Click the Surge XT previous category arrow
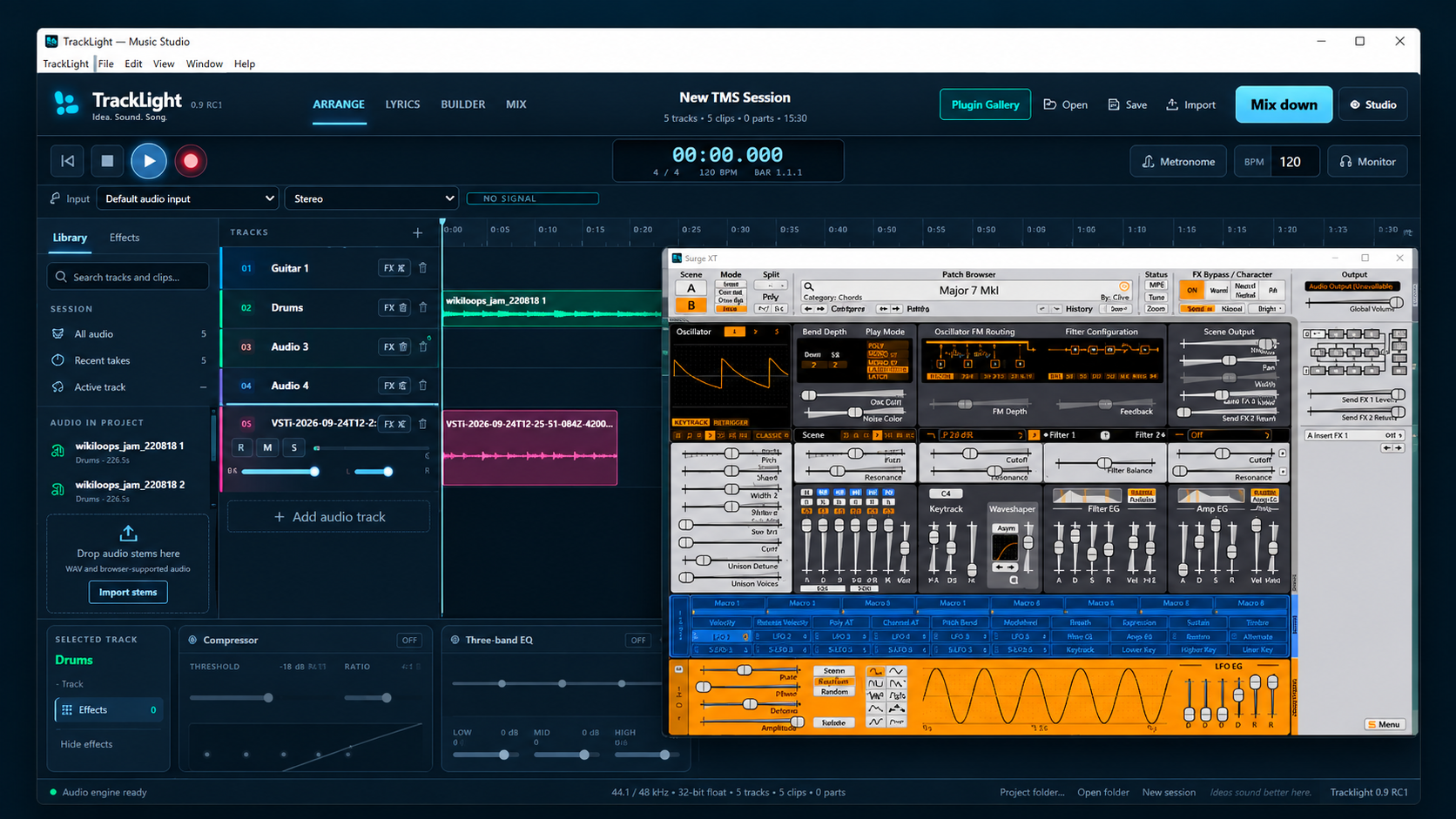This screenshot has height=819, width=1456. [x=808, y=309]
